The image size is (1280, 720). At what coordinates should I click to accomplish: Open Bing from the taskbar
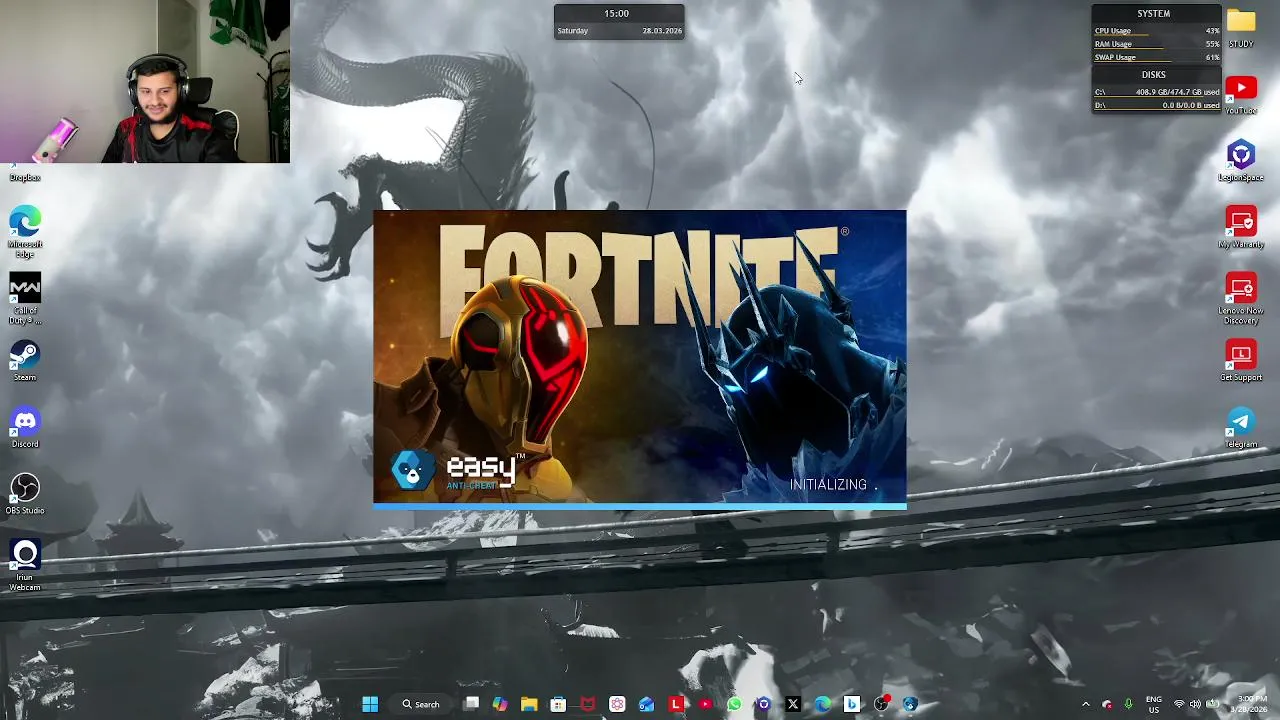pos(851,704)
